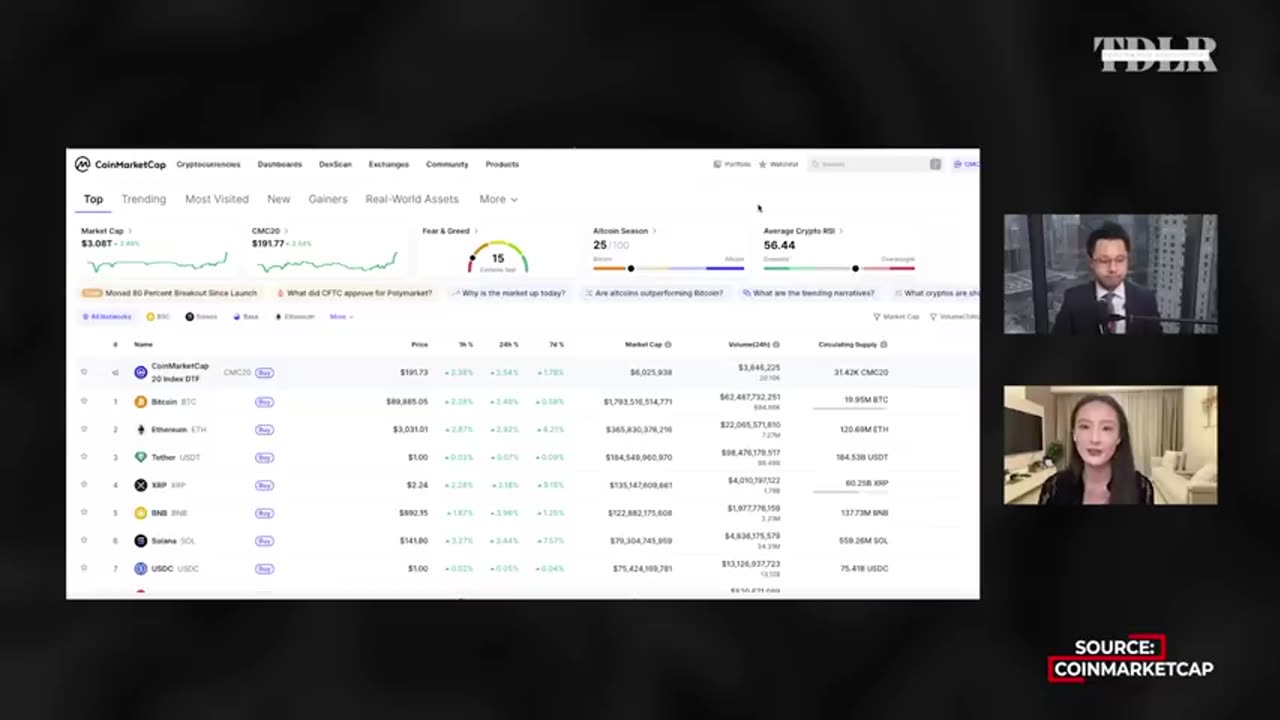Switch to the Real-World Assets tab

[412, 199]
